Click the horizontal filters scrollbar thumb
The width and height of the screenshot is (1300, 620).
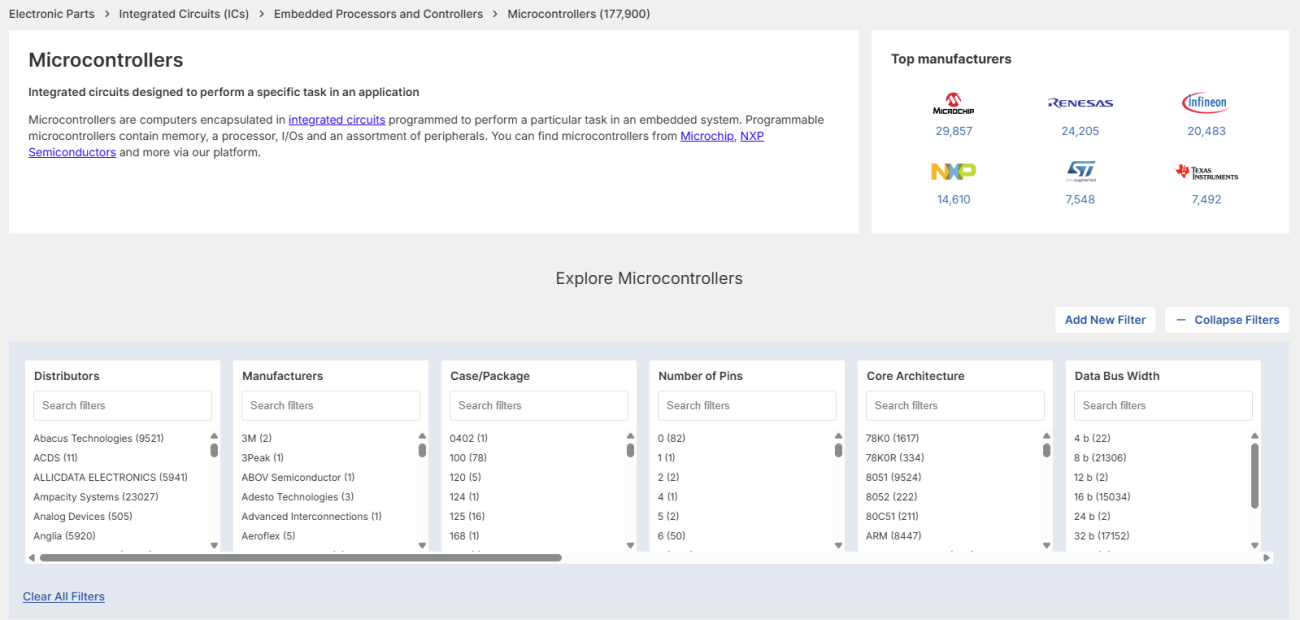(x=300, y=558)
